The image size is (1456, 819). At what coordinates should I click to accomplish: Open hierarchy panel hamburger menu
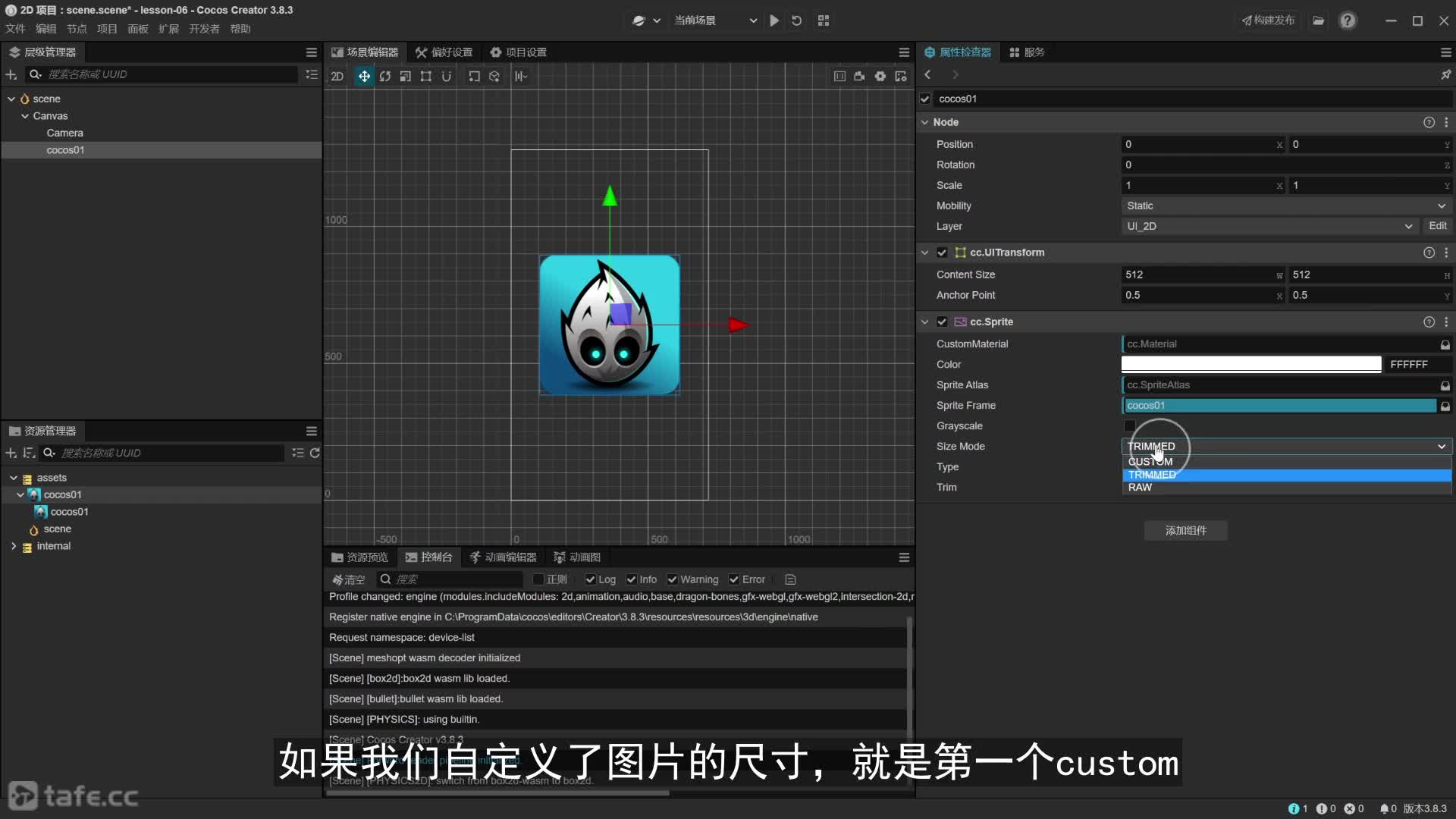[x=312, y=52]
